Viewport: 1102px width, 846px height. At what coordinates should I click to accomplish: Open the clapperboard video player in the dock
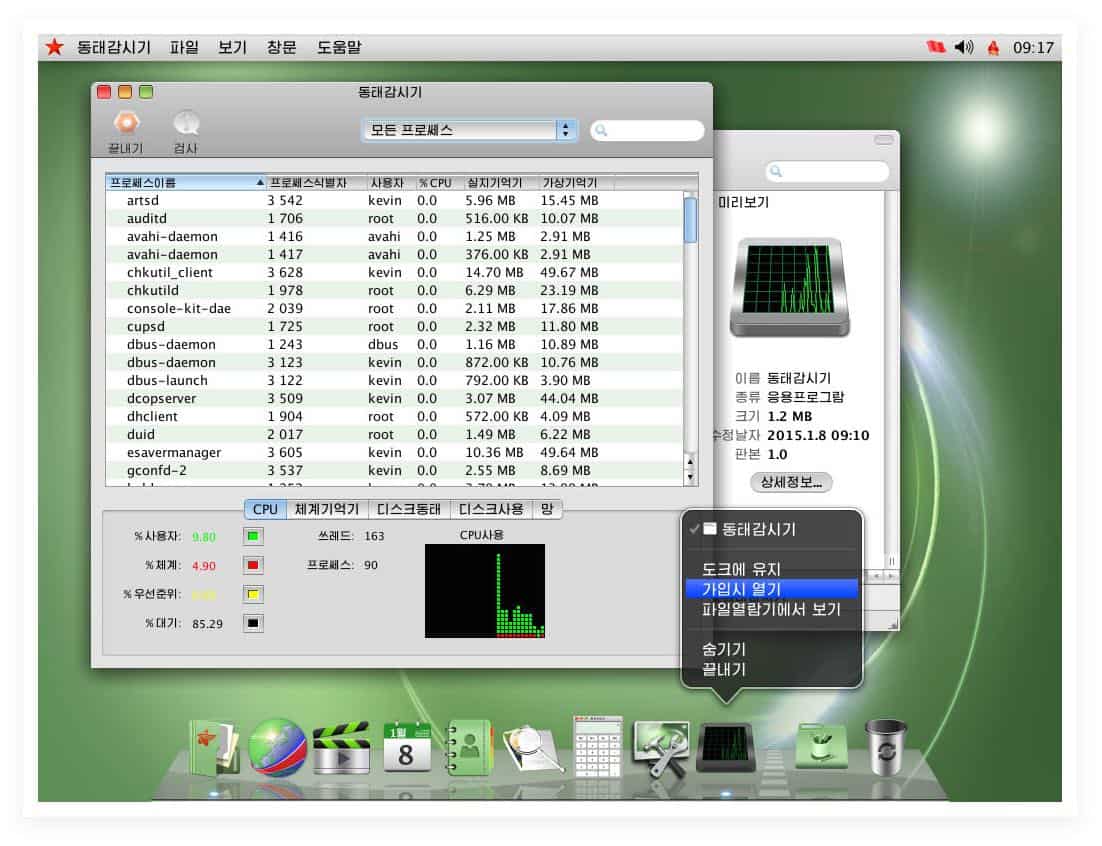coord(342,749)
